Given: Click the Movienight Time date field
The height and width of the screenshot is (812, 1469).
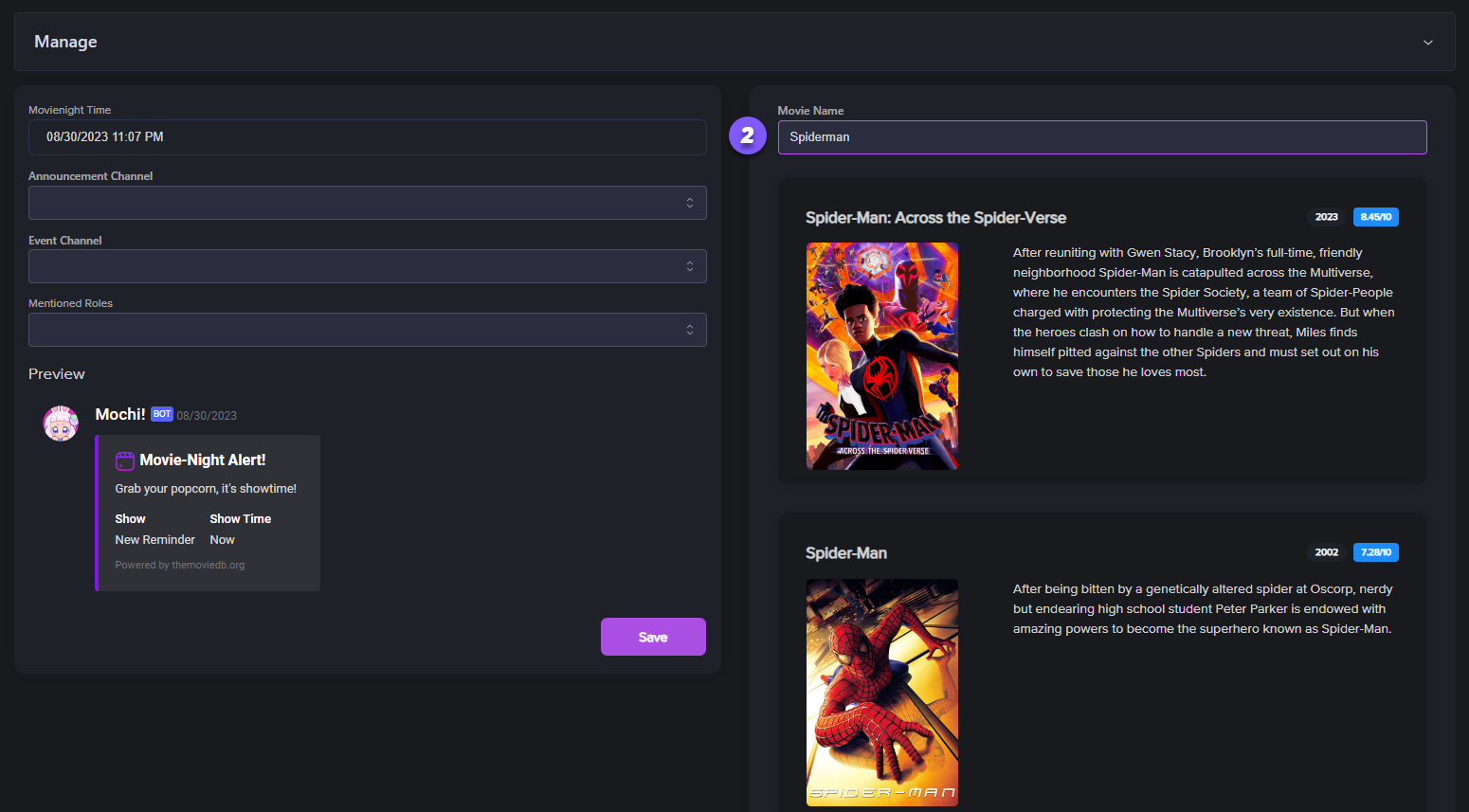Looking at the screenshot, I should tap(367, 137).
